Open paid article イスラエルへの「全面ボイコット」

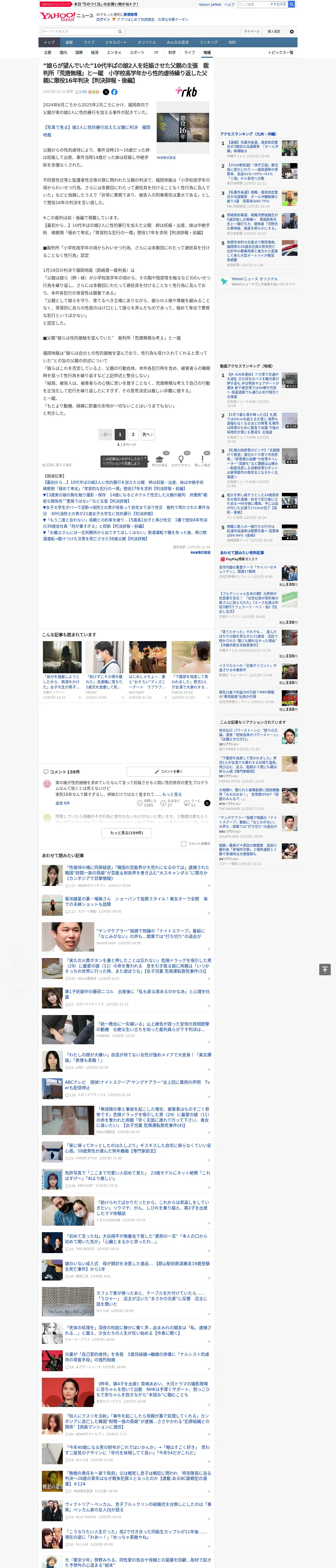[248, 667]
